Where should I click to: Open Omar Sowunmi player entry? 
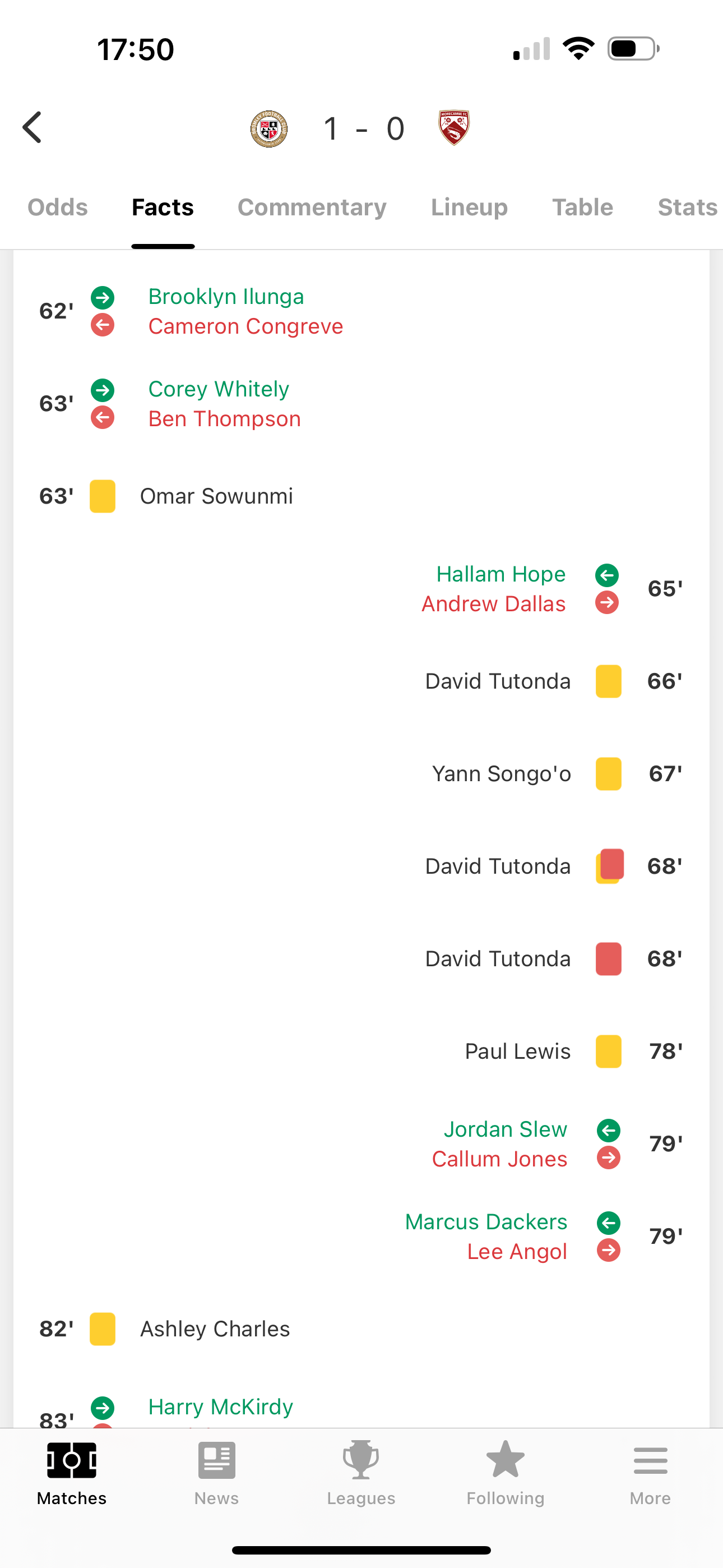coord(216,496)
